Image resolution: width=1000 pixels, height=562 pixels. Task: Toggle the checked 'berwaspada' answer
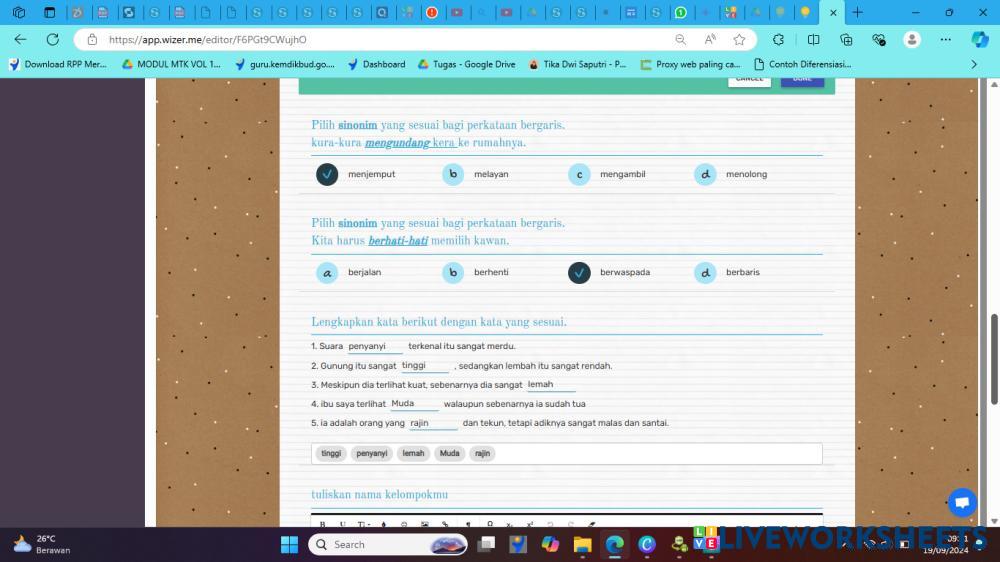(x=579, y=272)
